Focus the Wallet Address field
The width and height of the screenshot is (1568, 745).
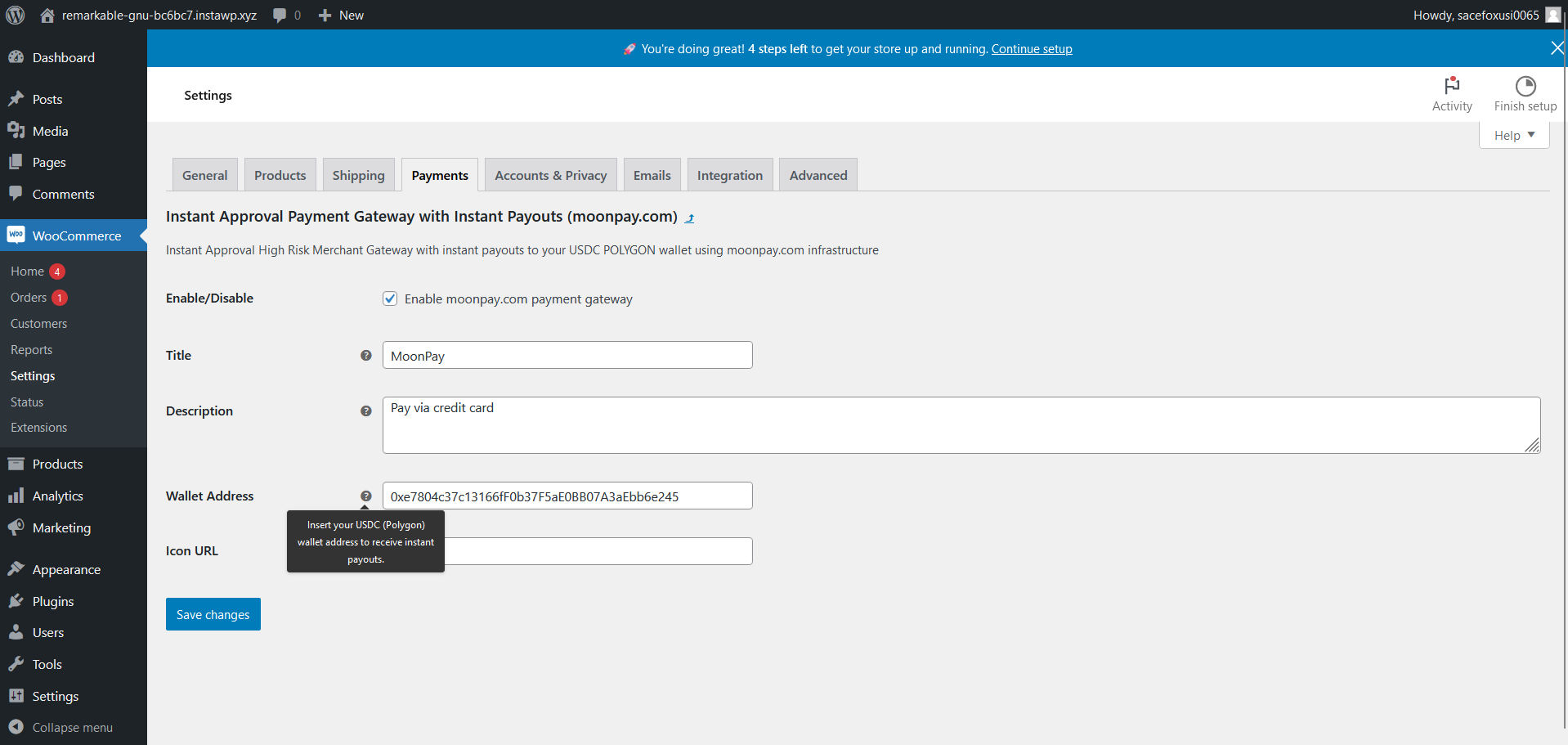point(567,496)
